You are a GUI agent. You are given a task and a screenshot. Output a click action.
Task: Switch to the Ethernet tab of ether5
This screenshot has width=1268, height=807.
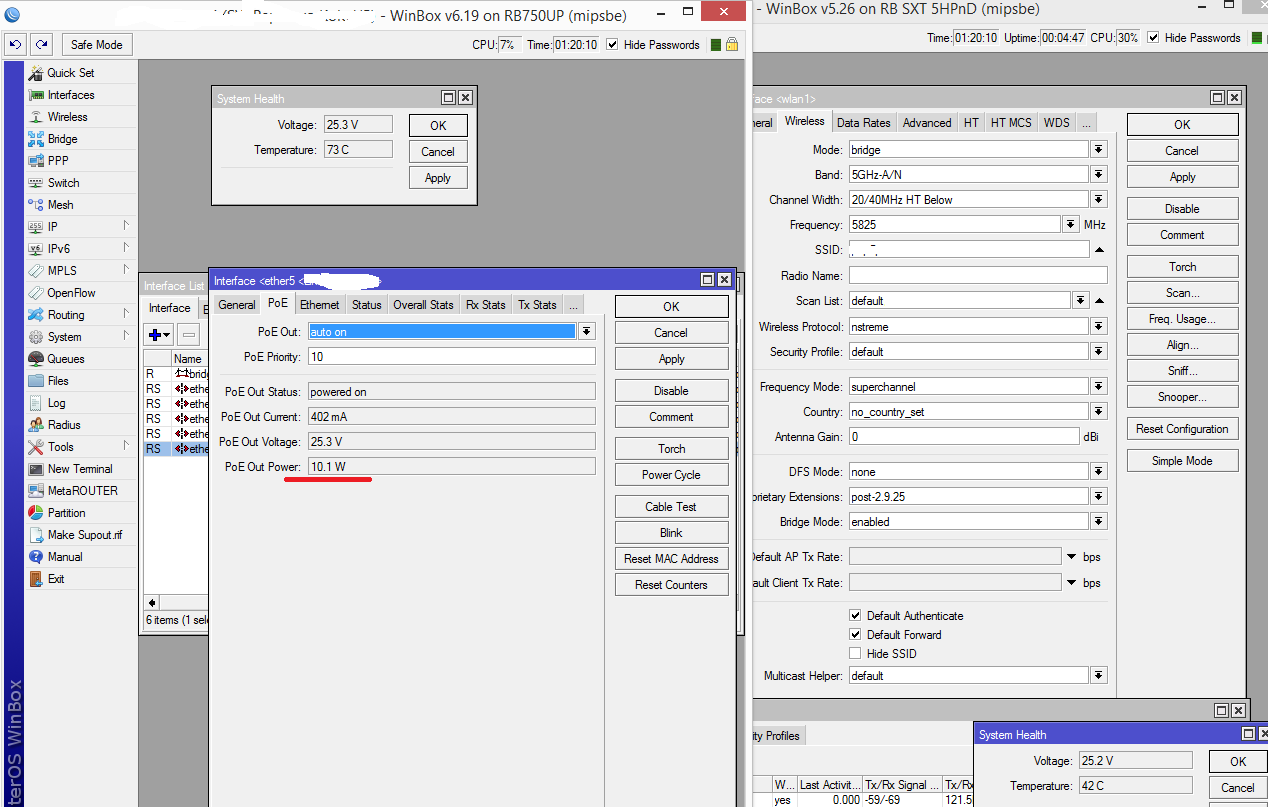click(320, 305)
